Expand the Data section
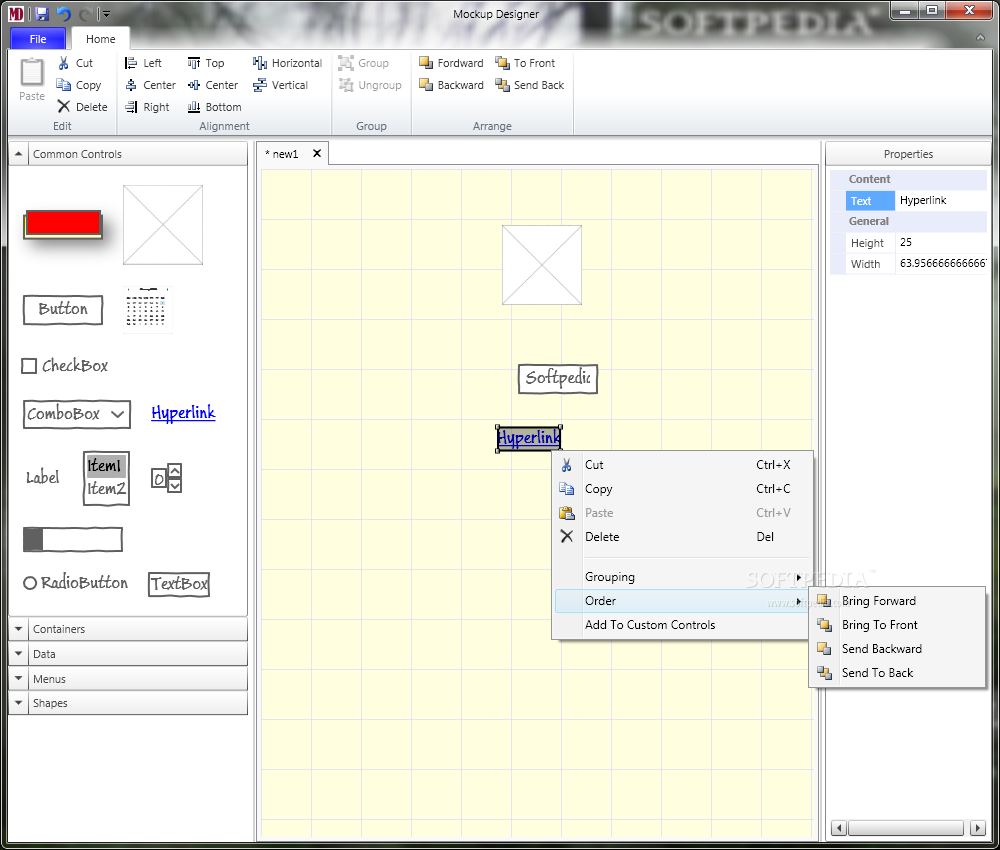Image resolution: width=1000 pixels, height=850 pixels. 18,654
